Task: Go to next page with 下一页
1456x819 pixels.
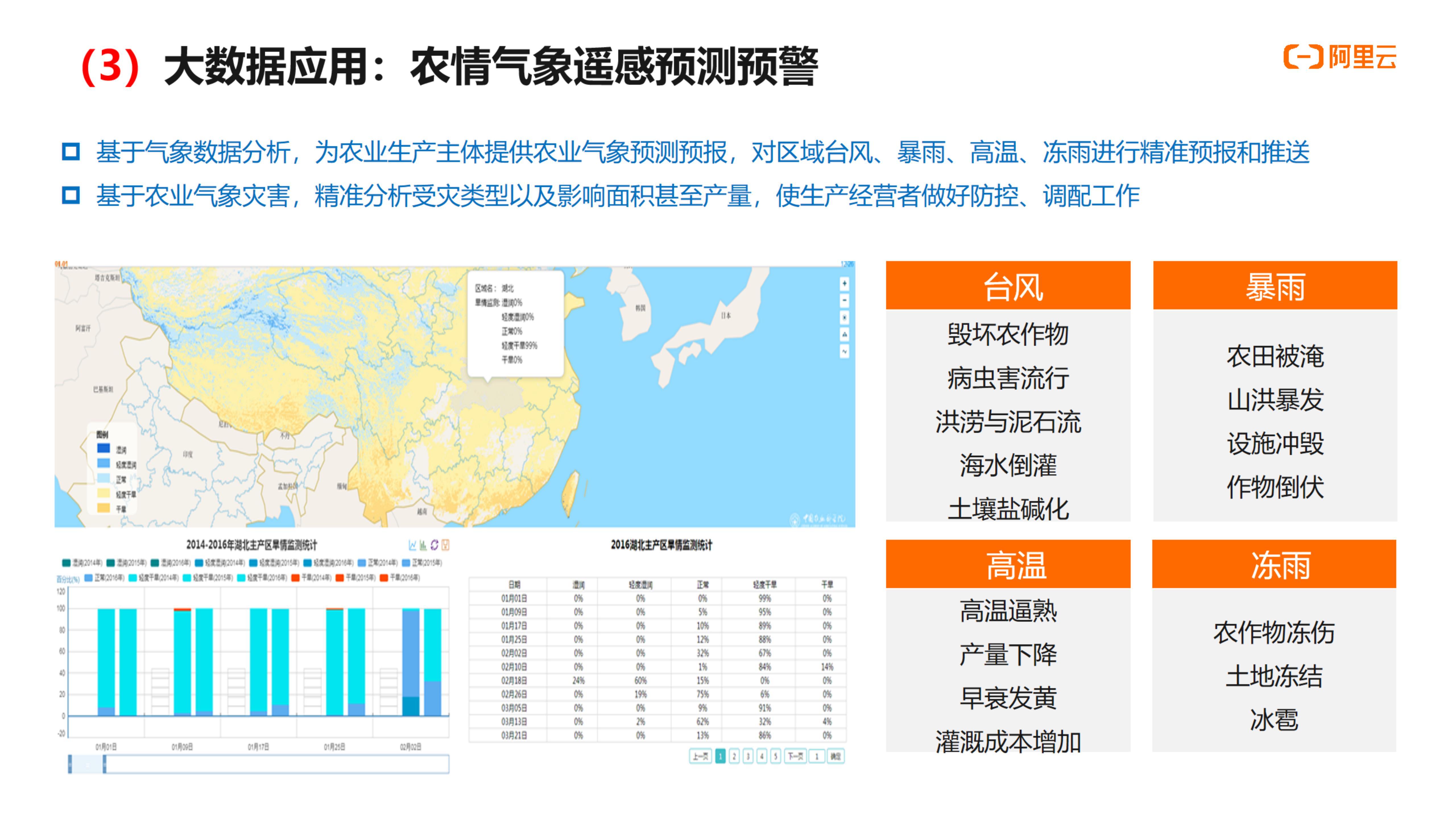Action: tap(796, 756)
